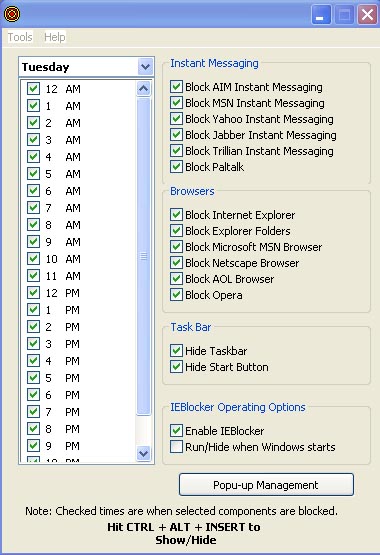Toggle the 11 AM hour checkbox
Viewport: 380px width, 555px height.
[33, 275]
